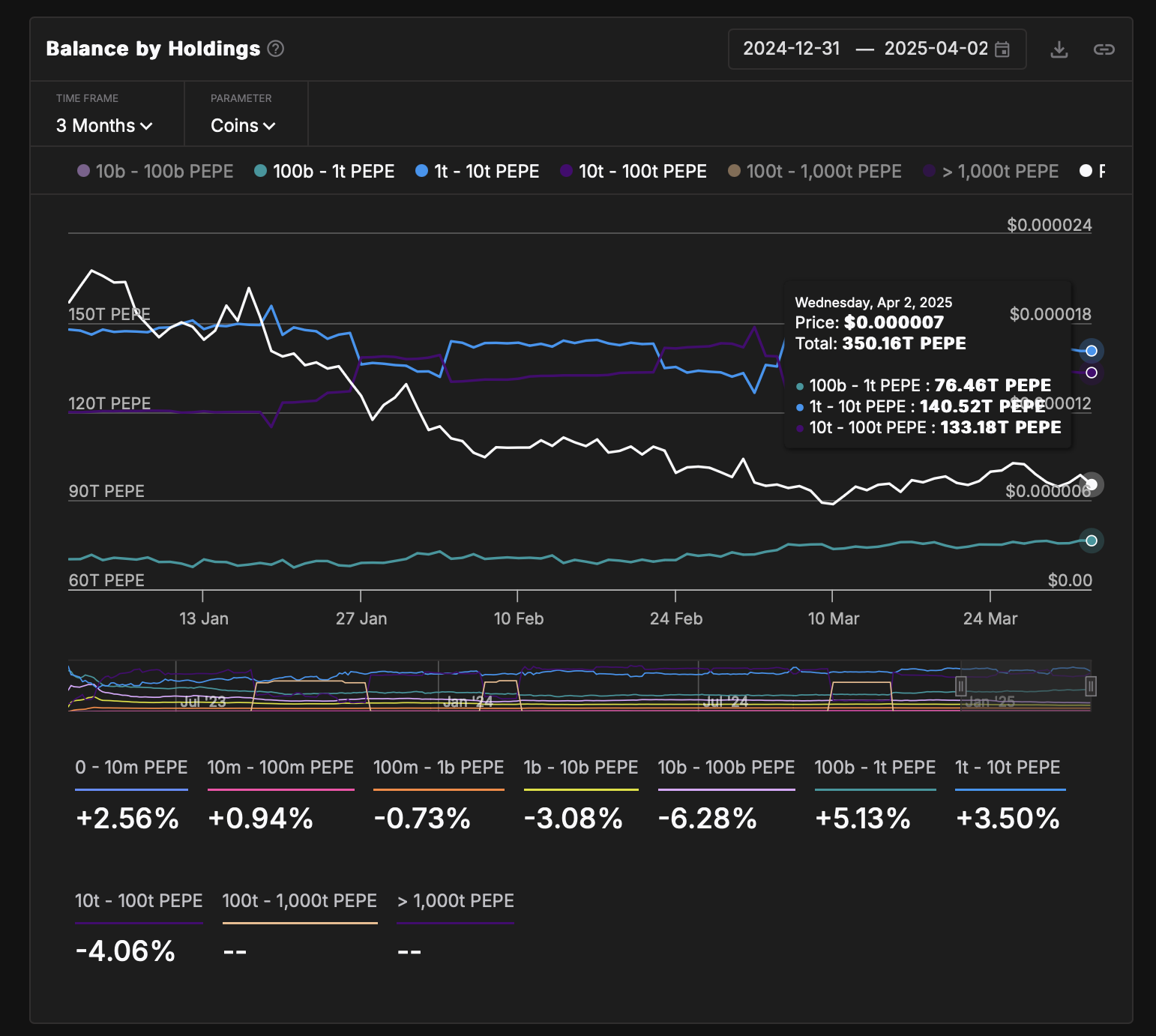Click the +5.13% change value
The width and height of the screenshot is (1156, 1036).
(x=863, y=819)
